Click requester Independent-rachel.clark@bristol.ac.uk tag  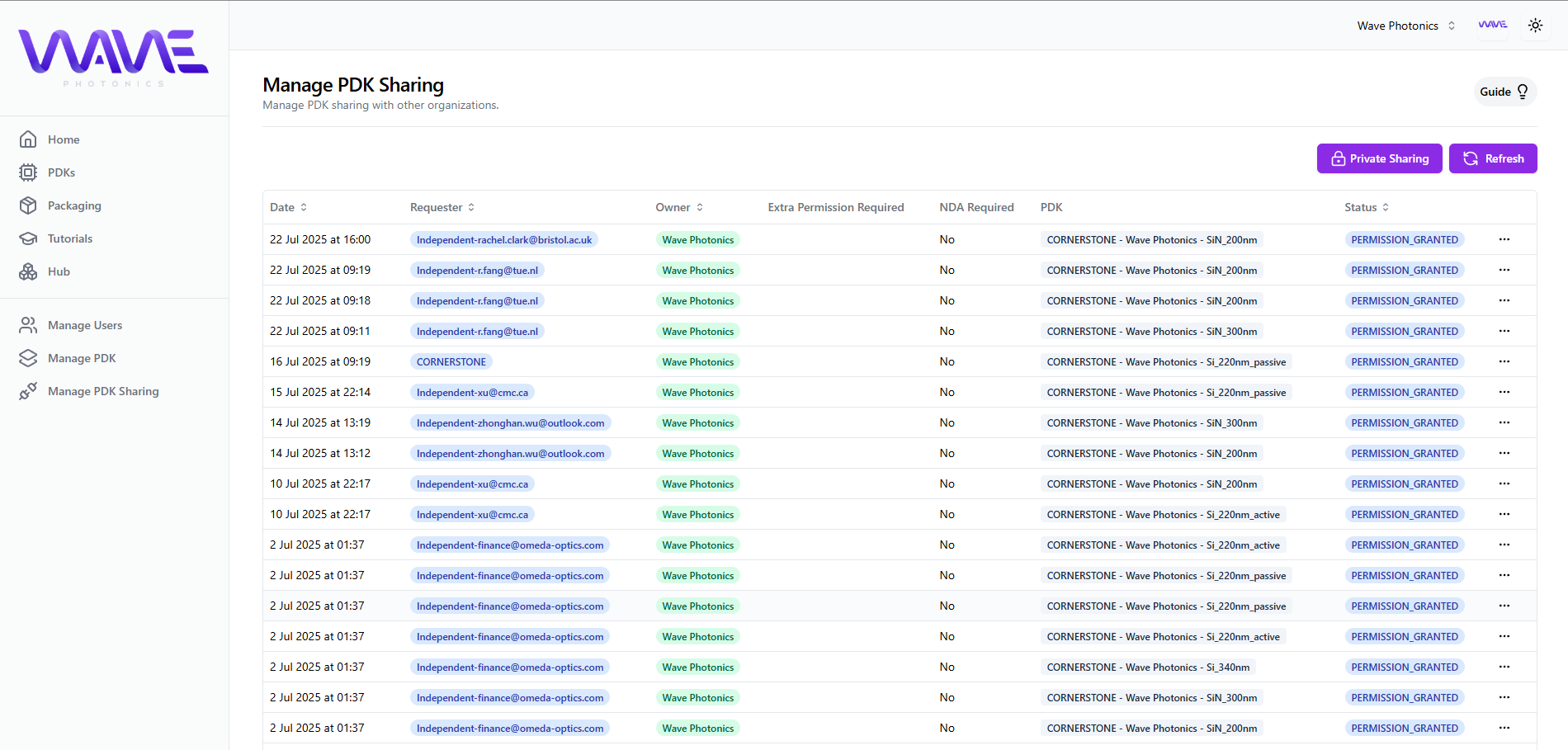pyautogui.click(x=504, y=239)
